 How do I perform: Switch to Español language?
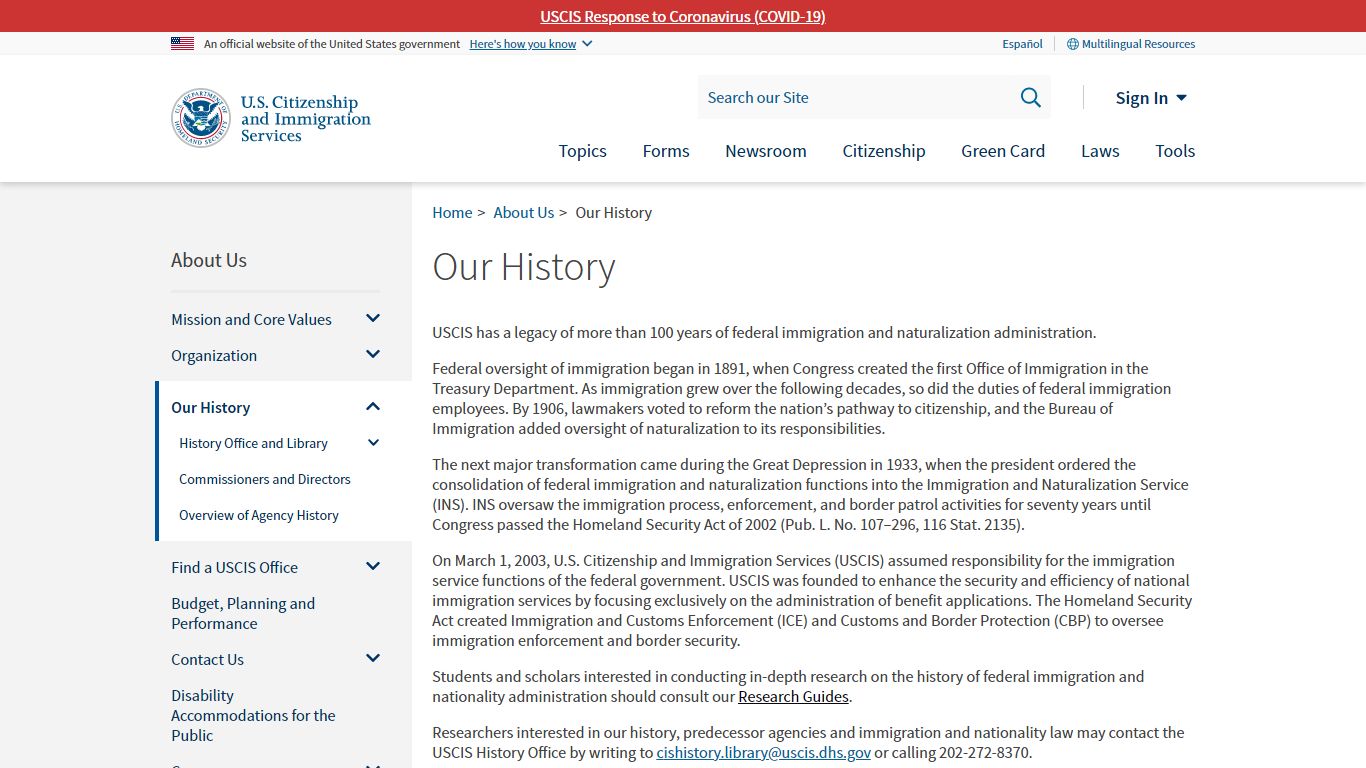pos(1022,44)
